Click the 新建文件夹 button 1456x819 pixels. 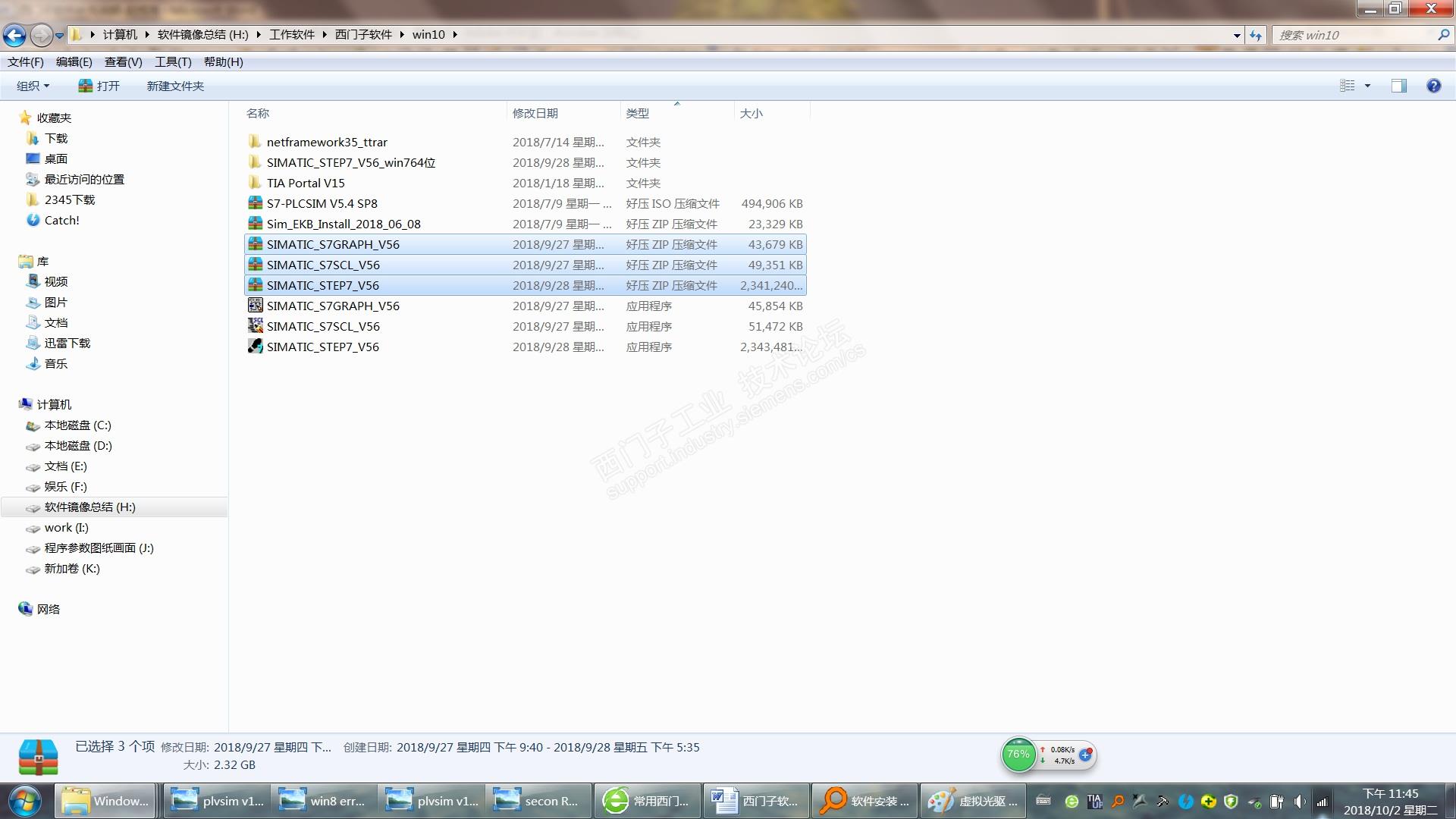pos(175,86)
